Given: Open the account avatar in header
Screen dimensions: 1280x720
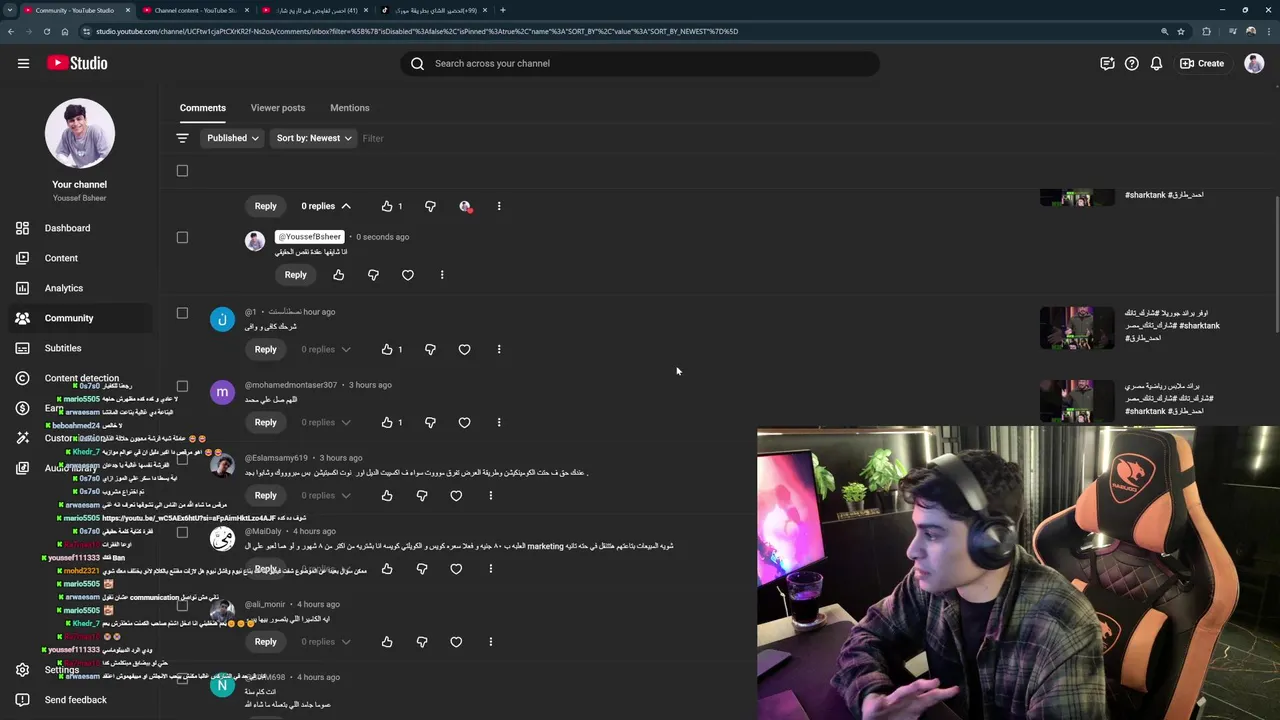Looking at the screenshot, I should [1254, 63].
